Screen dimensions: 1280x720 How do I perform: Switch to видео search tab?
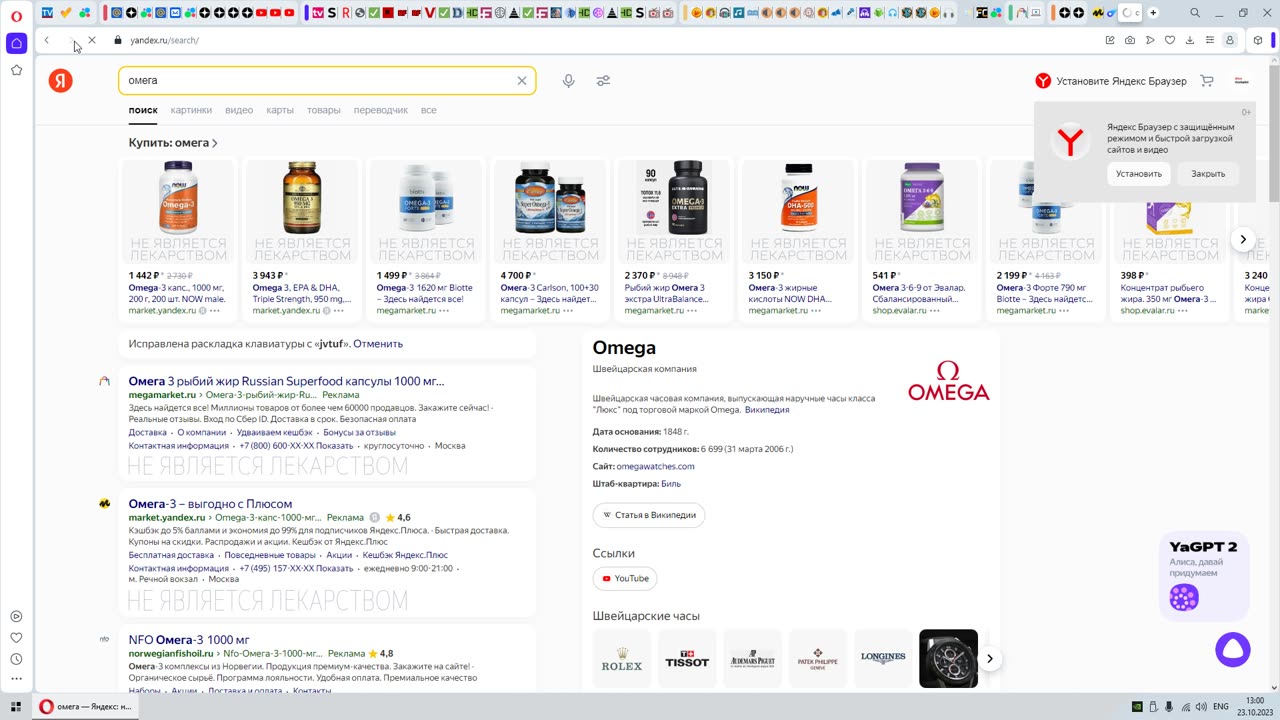pyautogui.click(x=239, y=110)
